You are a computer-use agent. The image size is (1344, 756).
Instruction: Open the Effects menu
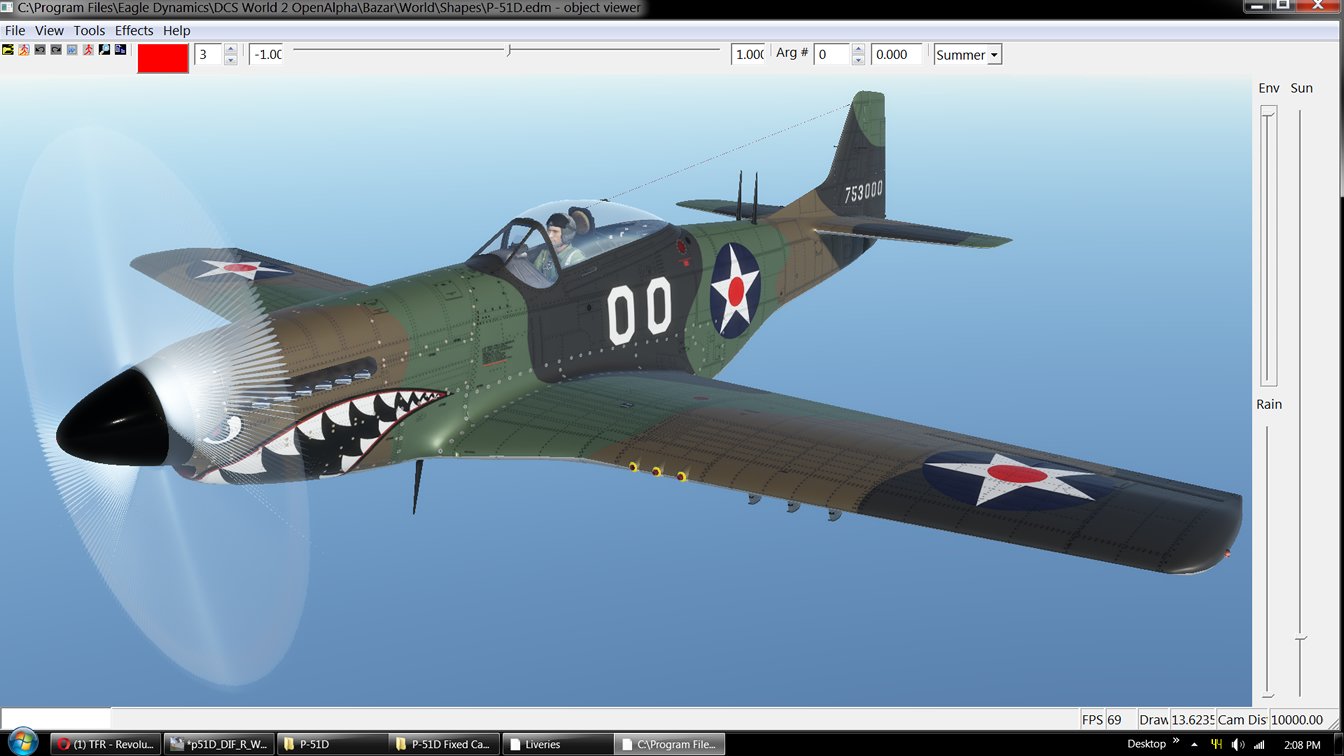click(x=134, y=30)
